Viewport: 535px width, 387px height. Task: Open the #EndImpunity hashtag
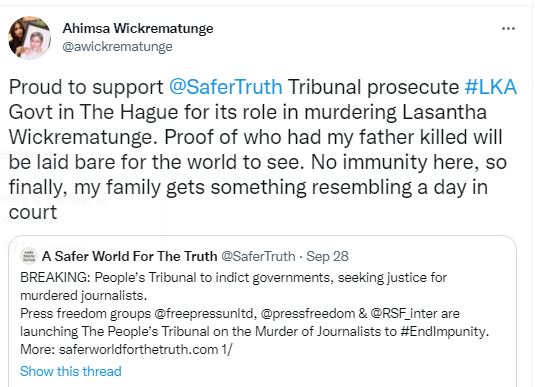pos(443,331)
